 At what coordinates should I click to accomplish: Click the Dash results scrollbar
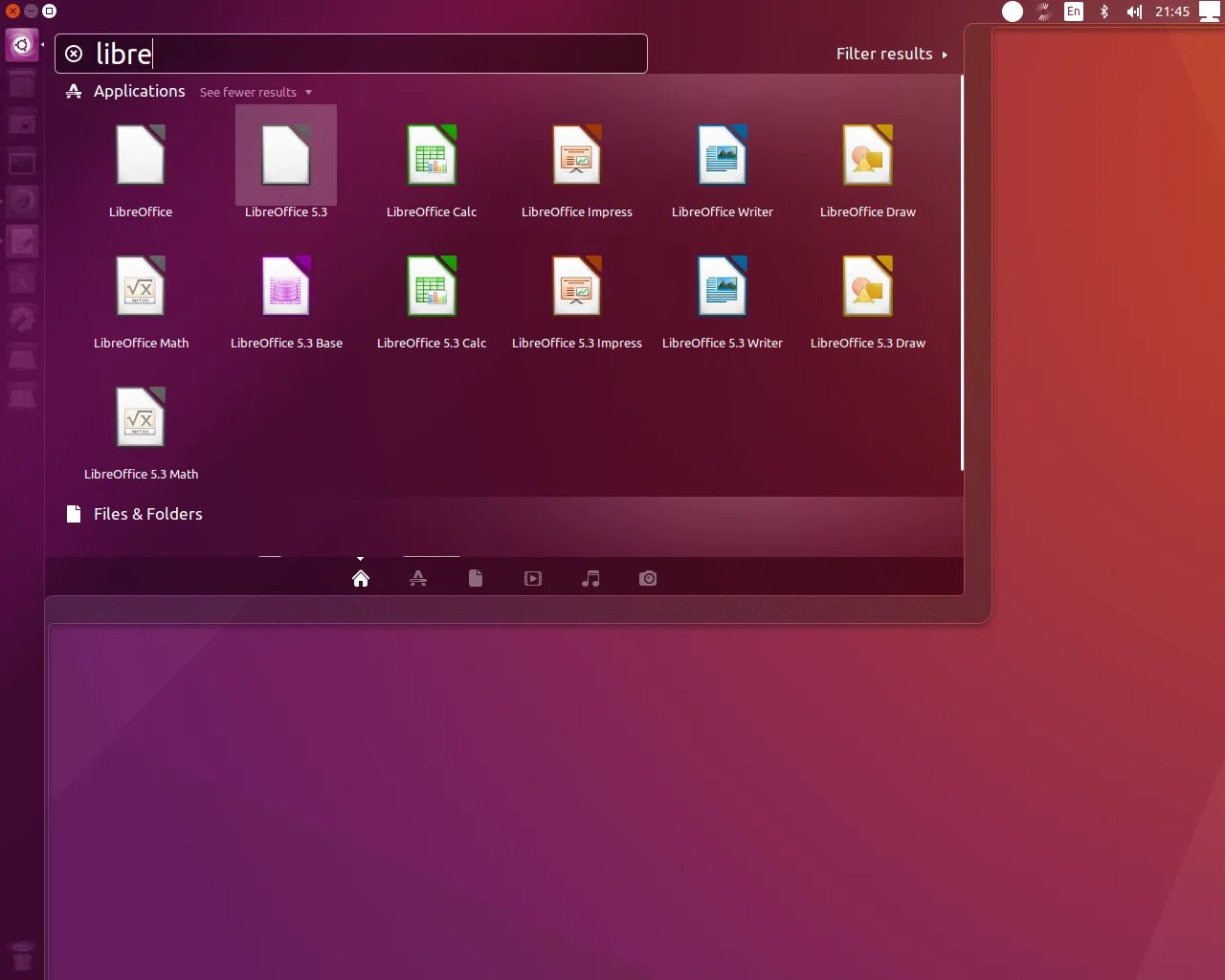point(962,273)
